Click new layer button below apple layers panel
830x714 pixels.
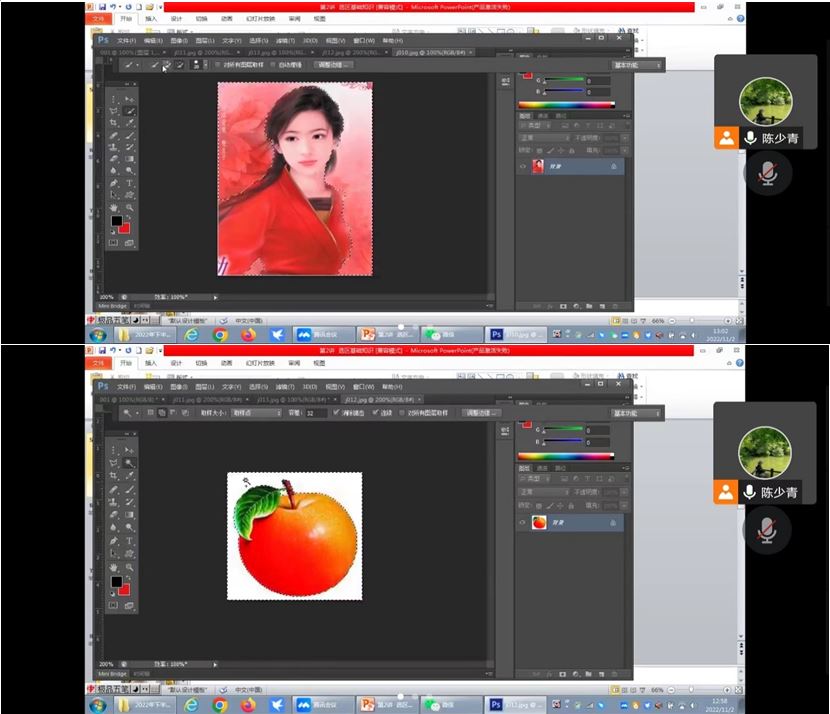(601, 674)
